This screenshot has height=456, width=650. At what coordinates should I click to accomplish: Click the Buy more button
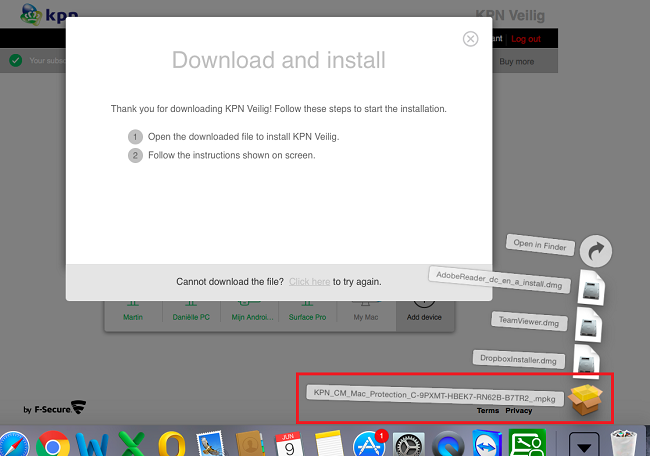(516, 61)
